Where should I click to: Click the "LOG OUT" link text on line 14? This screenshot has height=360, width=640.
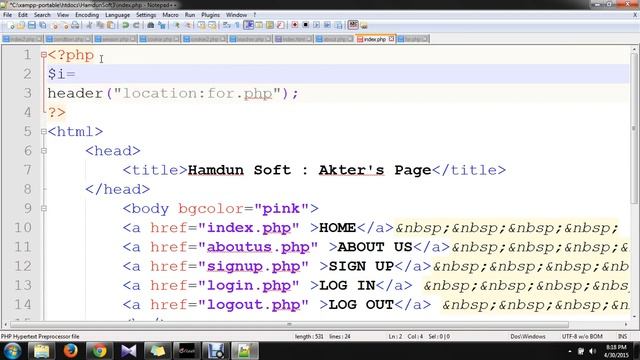click(361, 304)
